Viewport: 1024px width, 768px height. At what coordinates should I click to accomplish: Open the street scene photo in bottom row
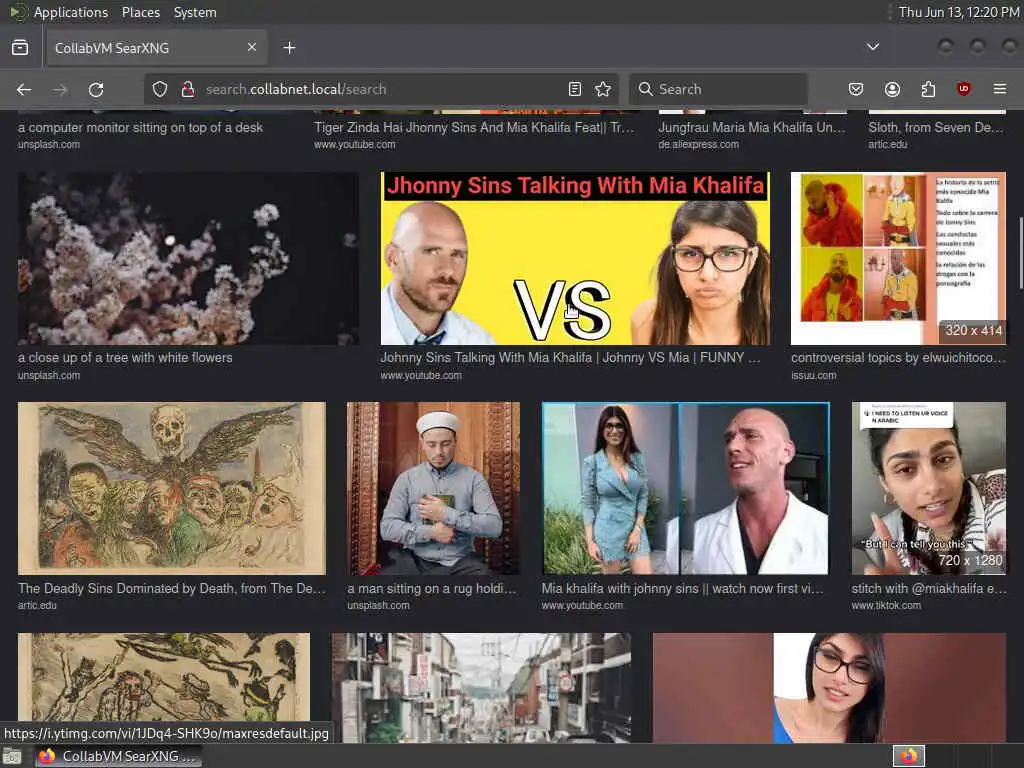click(481, 687)
